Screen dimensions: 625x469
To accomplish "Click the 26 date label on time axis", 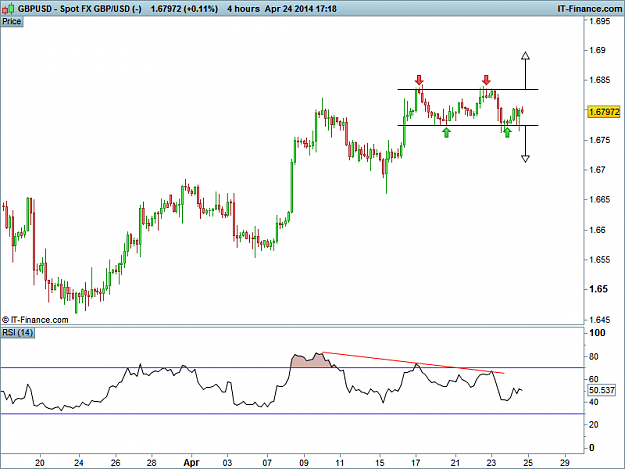I will [116, 463].
